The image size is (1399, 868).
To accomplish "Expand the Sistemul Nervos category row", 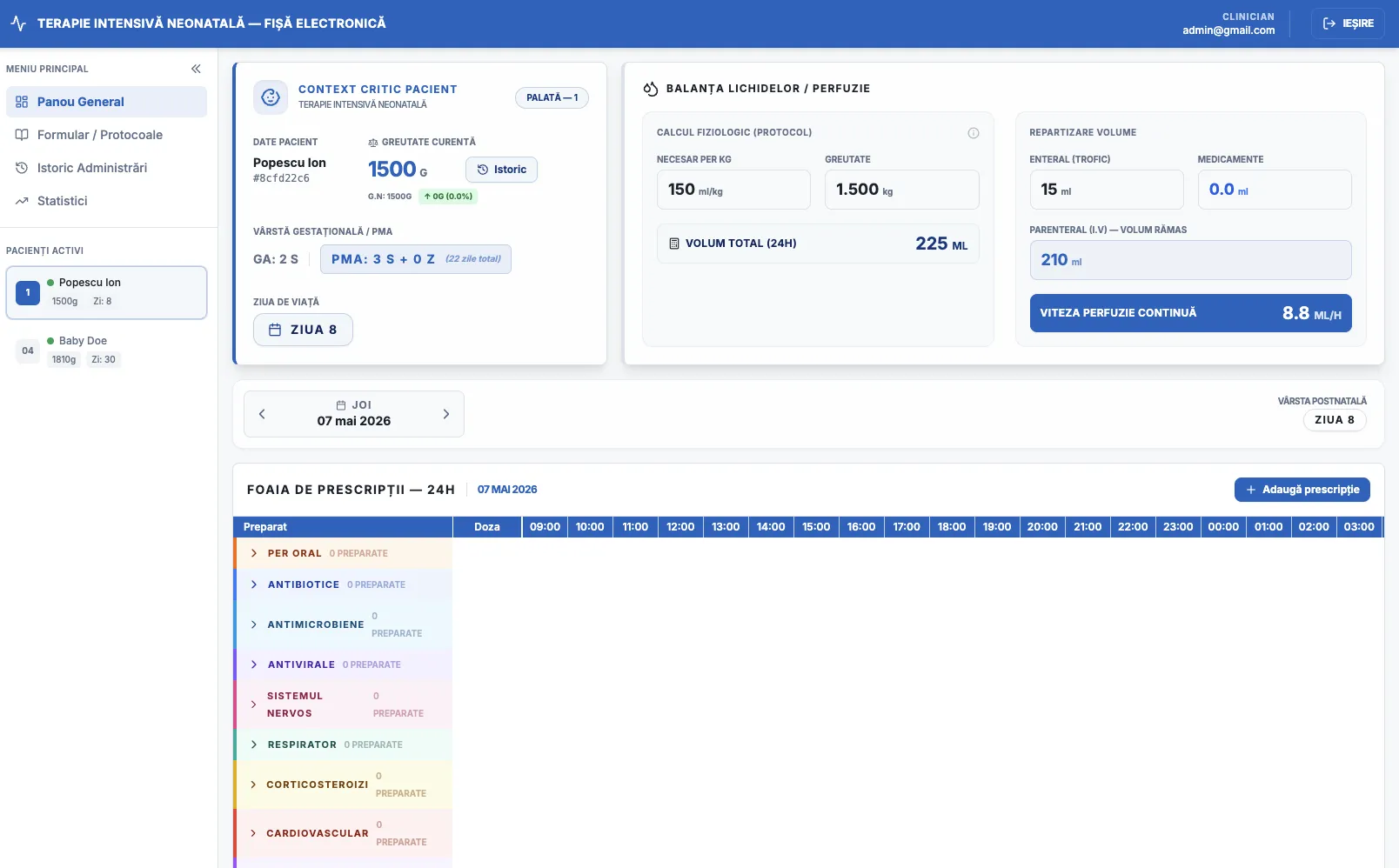I will (x=343, y=704).
